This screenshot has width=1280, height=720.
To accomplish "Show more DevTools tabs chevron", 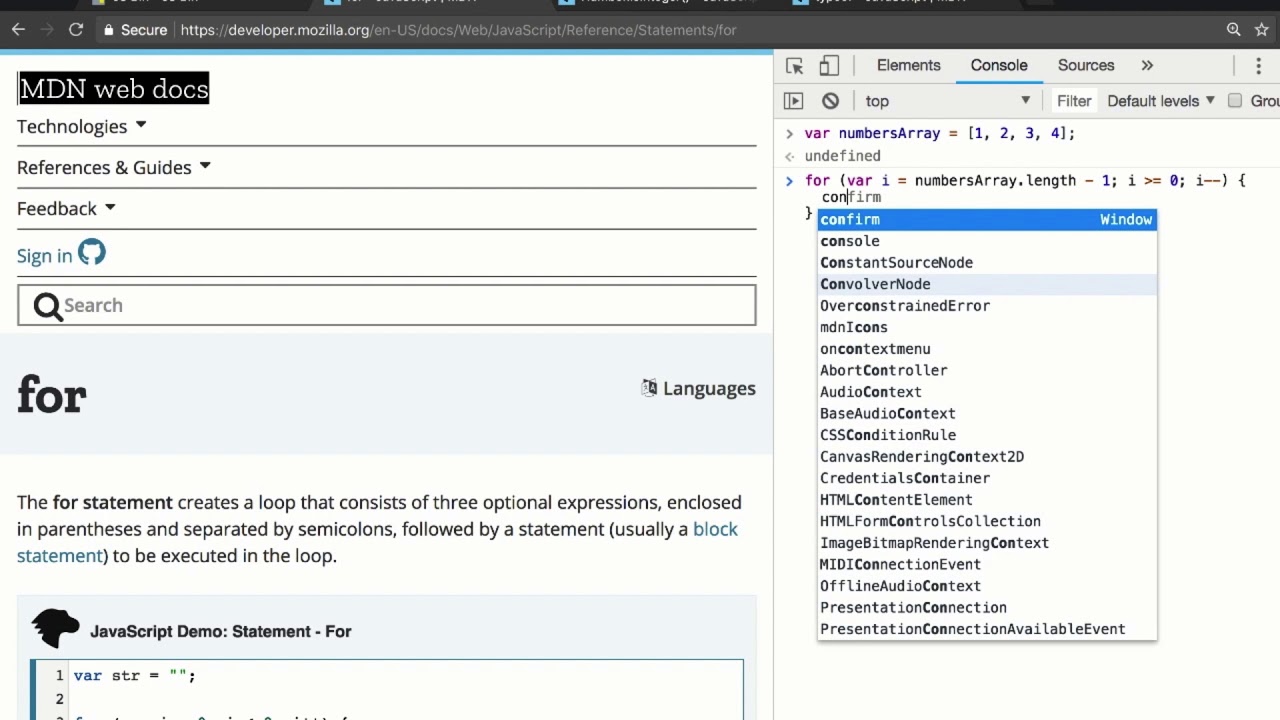I will click(x=1147, y=66).
